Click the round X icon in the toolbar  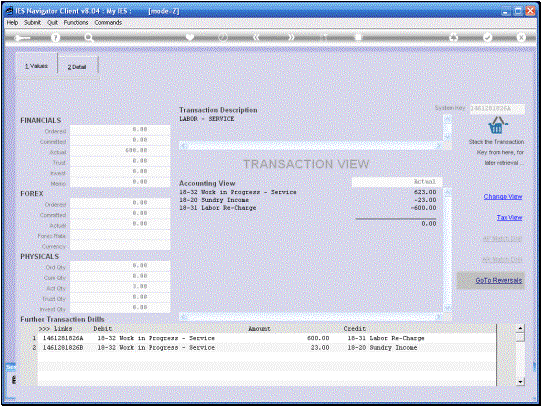(x=521, y=37)
